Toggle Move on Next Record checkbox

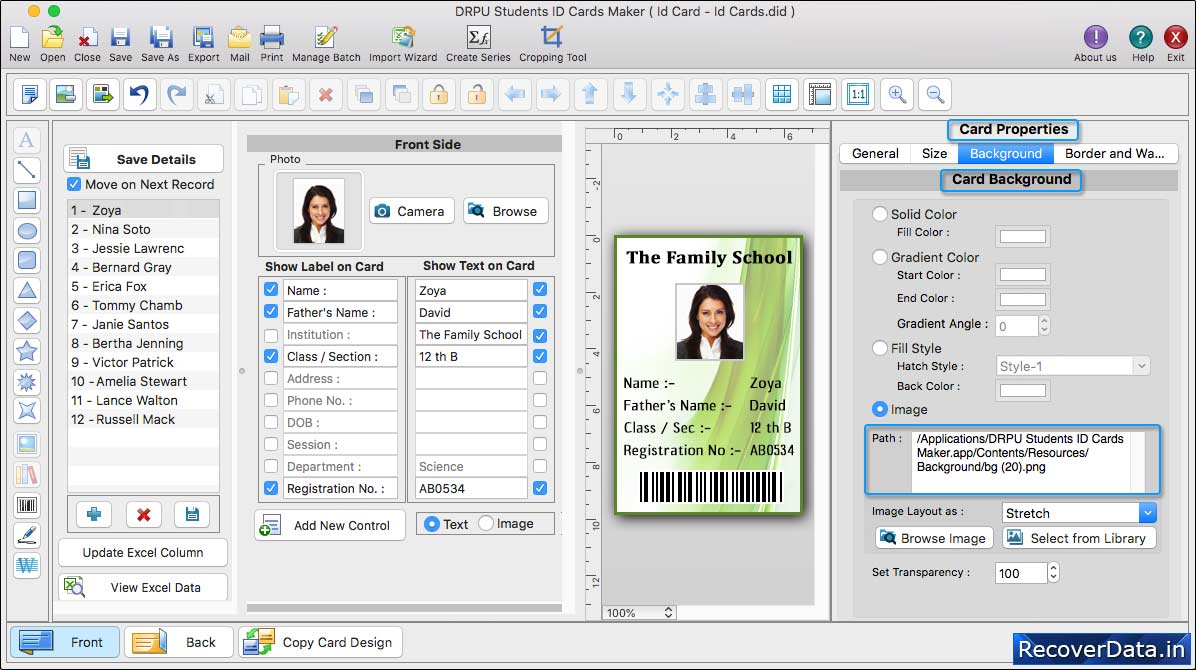click(x=74, y=184)
